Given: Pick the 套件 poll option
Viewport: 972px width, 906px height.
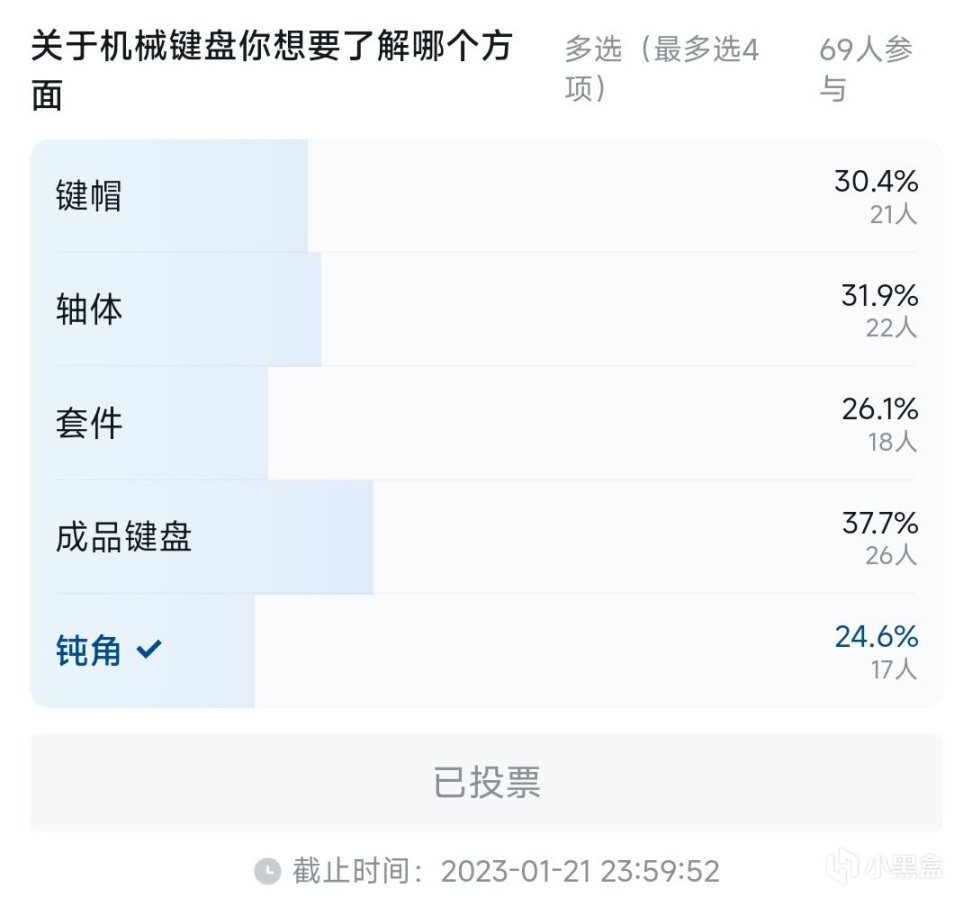Looking at the screenshot, I should [x=89, y=424].
